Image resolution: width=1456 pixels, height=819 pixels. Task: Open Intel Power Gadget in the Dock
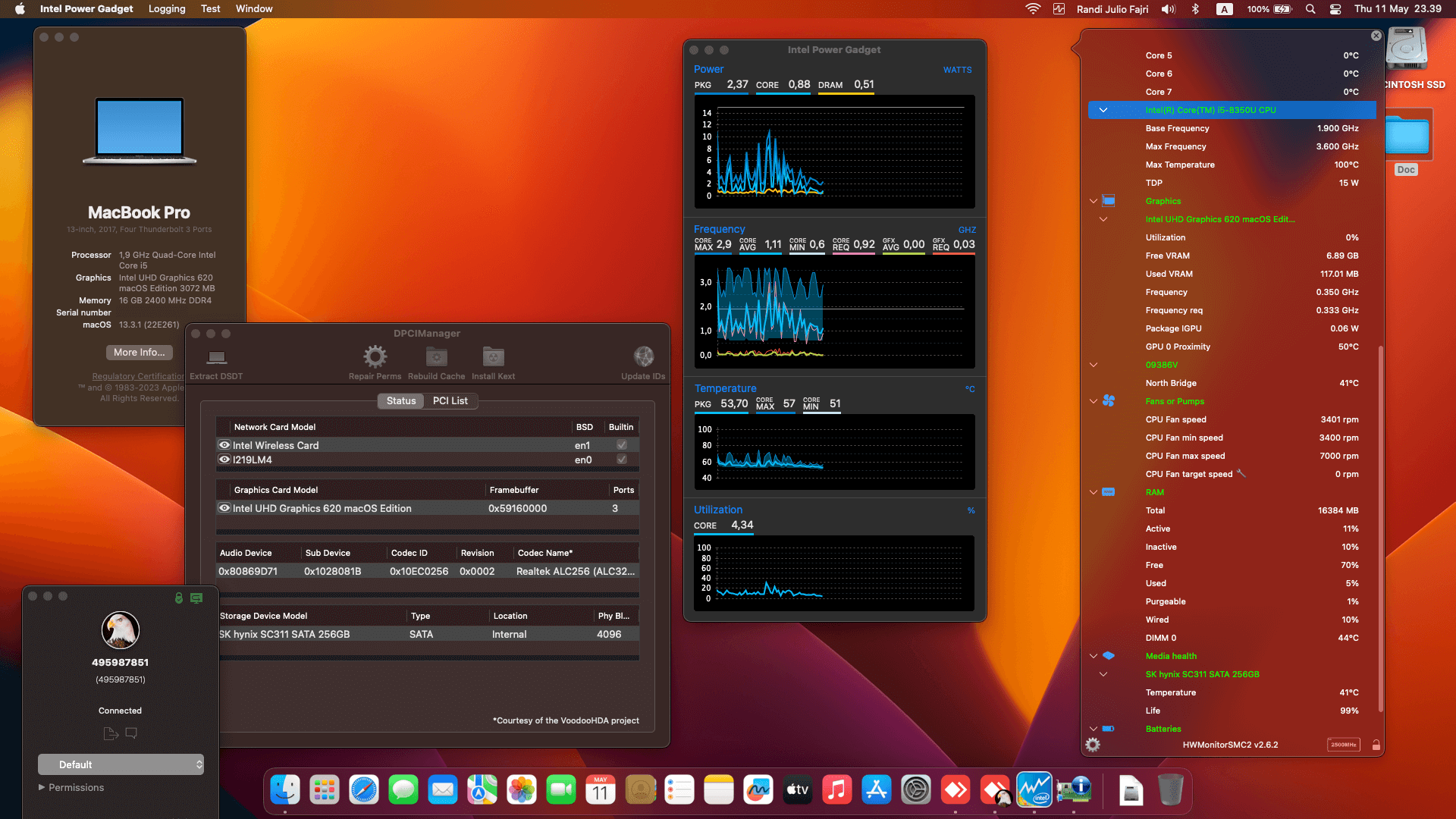pyautogui.click(x=1034, y=790)
